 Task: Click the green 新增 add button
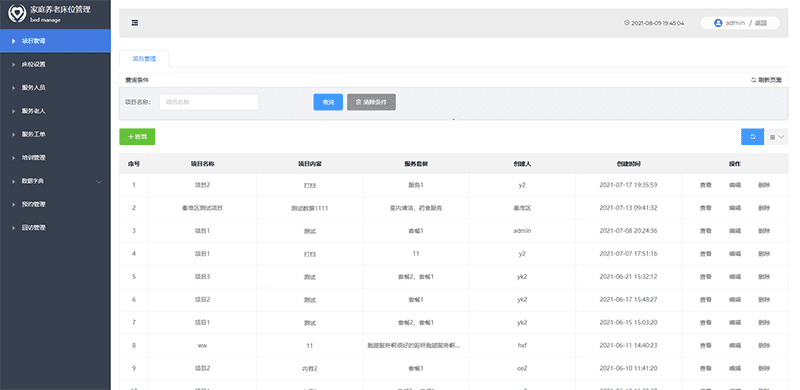click(x=137, y=137)
